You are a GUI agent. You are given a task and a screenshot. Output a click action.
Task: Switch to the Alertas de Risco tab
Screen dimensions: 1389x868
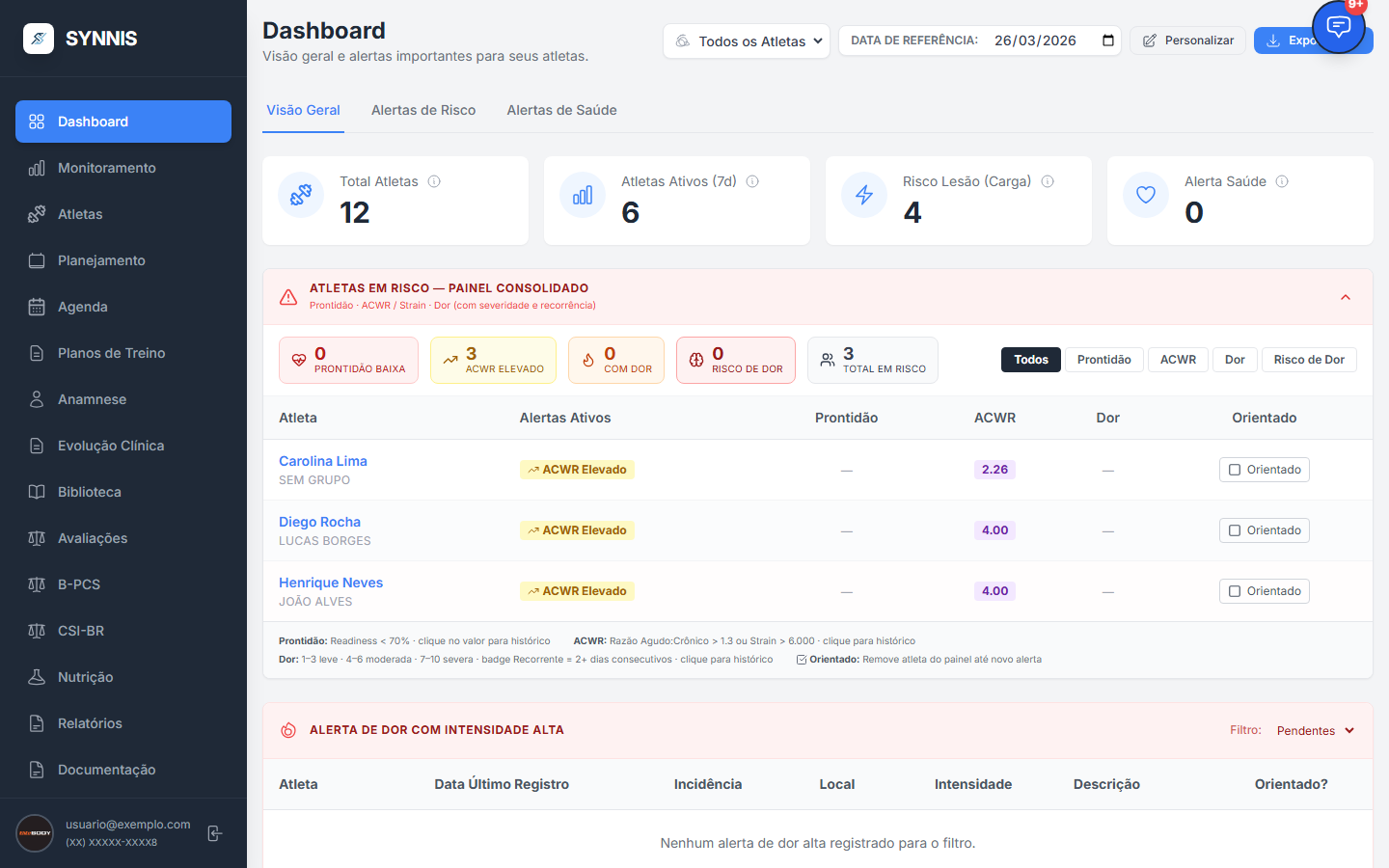pyautogui.click(x=423, y=110)
